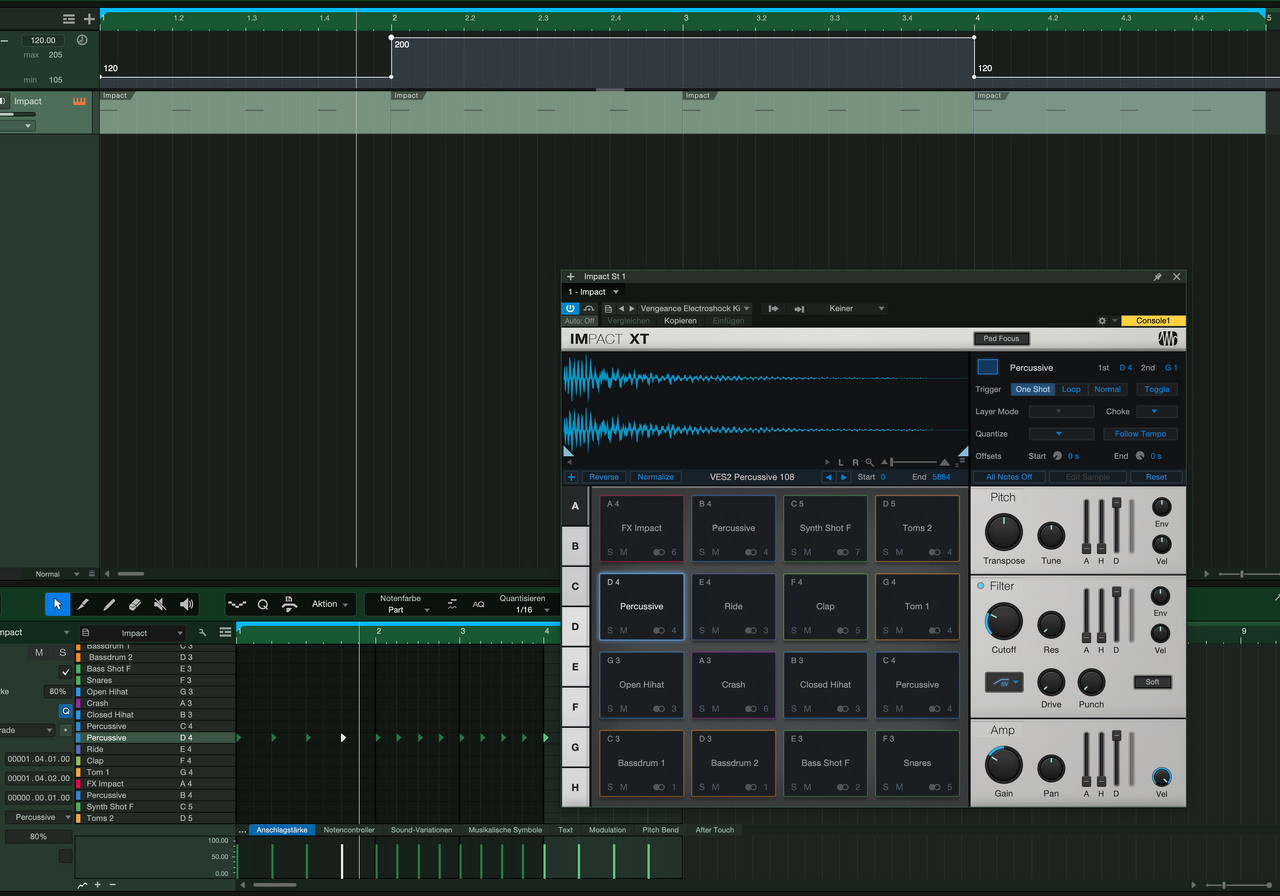Image resolution: width=1280 pixels, height=896 pixels.
Task: Click the next sample arrow beside VES2 name
Action: [843, 477]
